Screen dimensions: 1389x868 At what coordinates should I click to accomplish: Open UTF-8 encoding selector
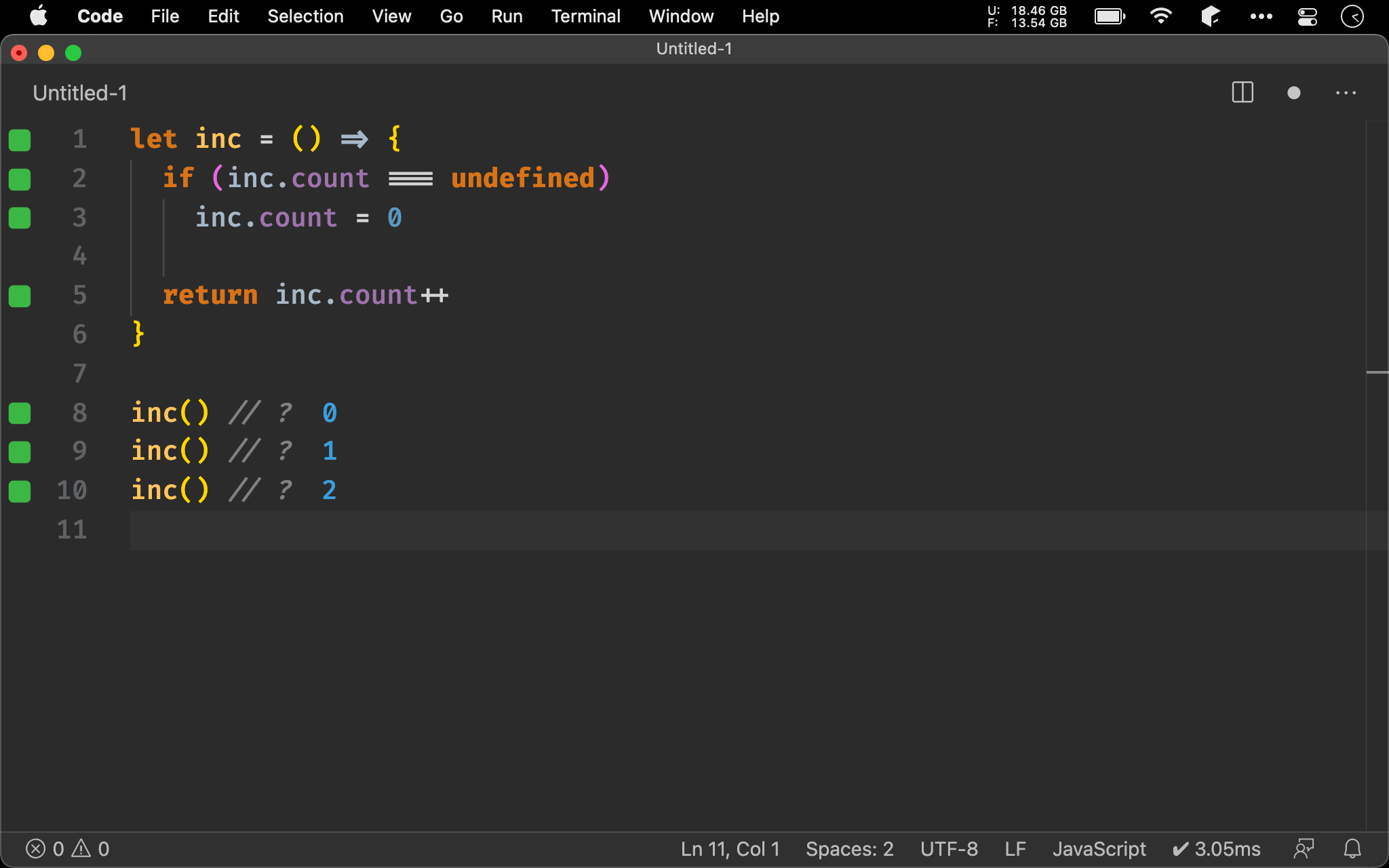coord(949,848)
